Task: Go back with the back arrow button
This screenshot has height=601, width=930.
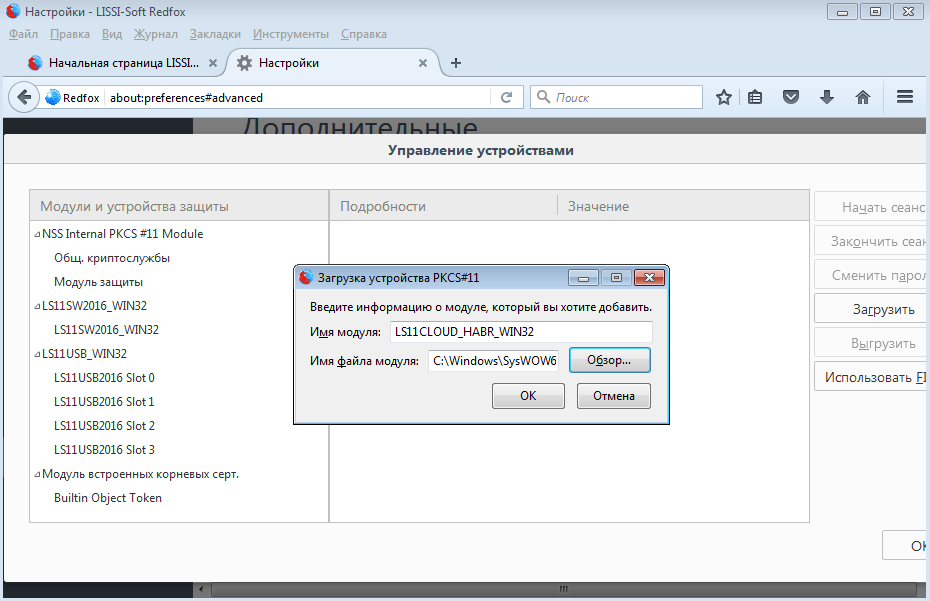Action: (24, 97)
